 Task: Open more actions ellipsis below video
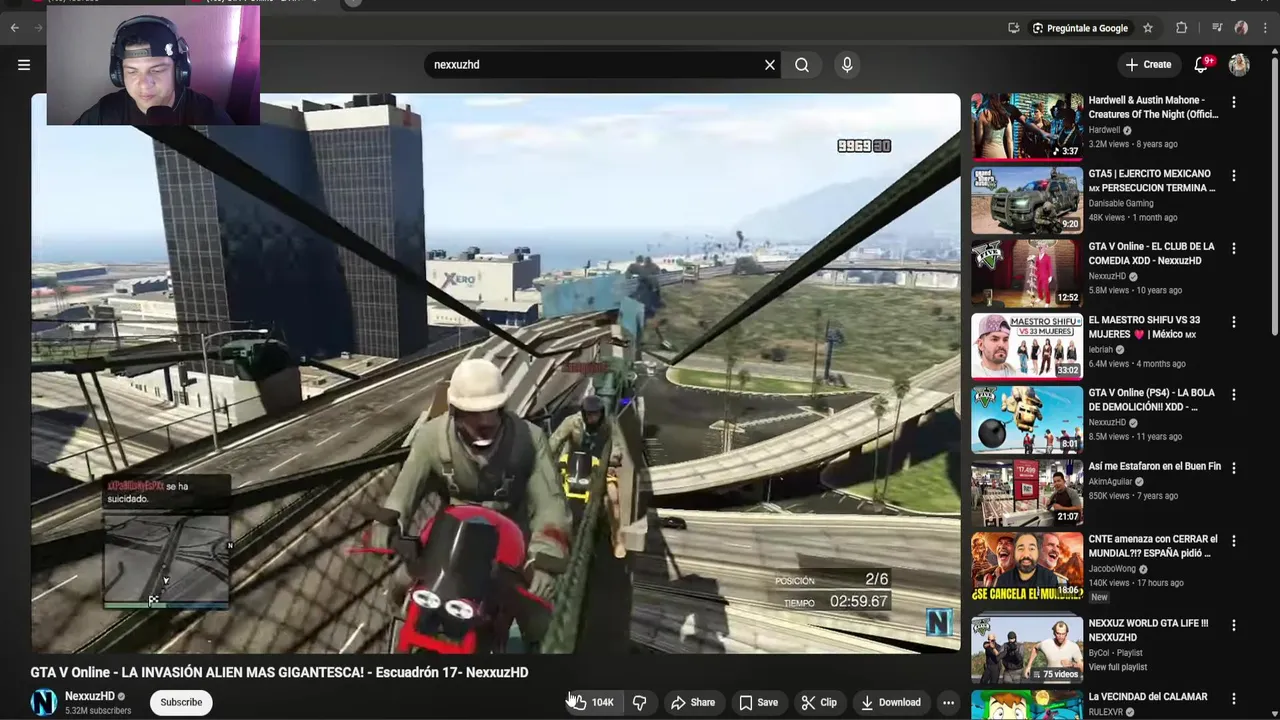click(x=948, y=702)
